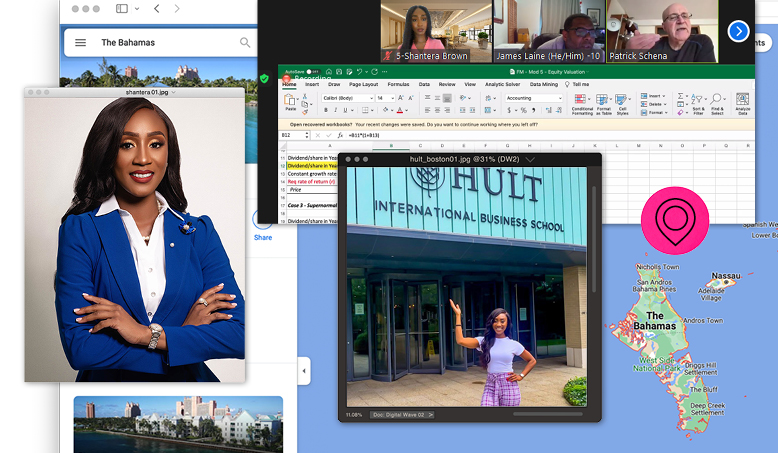Open the Calibri (Body) font dropdown
The width and height of the screenshot is (778, 453).
[347, 98]
